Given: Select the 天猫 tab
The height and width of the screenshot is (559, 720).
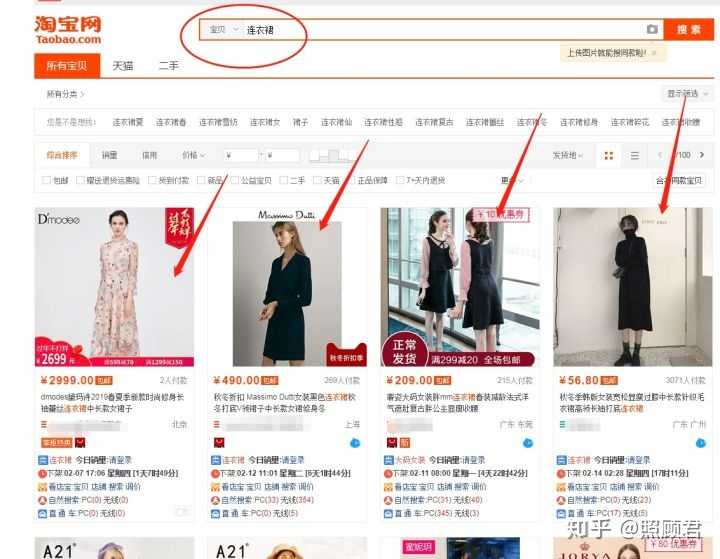Looking at the screenshot, I should tap(123, 66).
